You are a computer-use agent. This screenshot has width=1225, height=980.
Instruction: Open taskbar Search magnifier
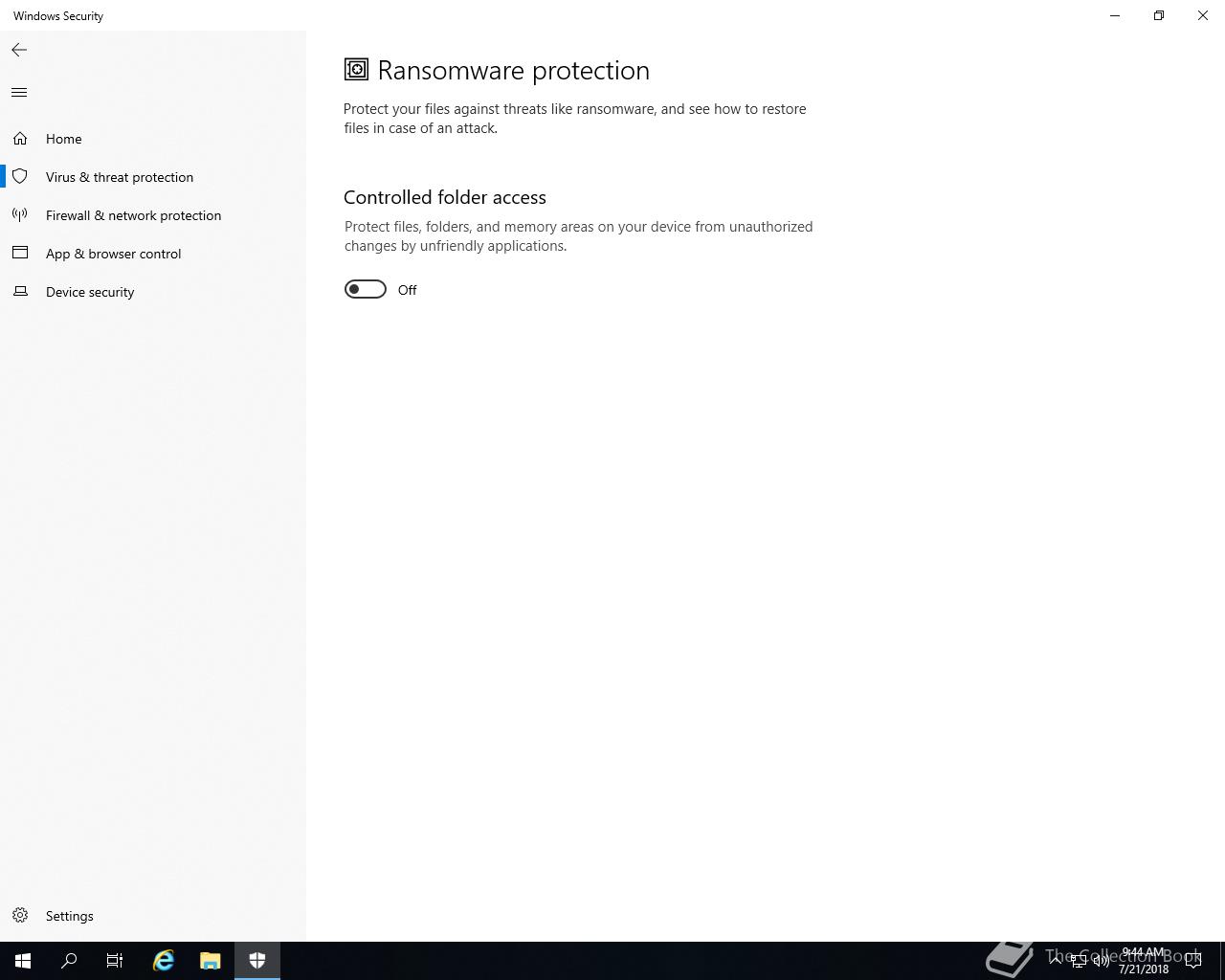[x=69, y=961]
